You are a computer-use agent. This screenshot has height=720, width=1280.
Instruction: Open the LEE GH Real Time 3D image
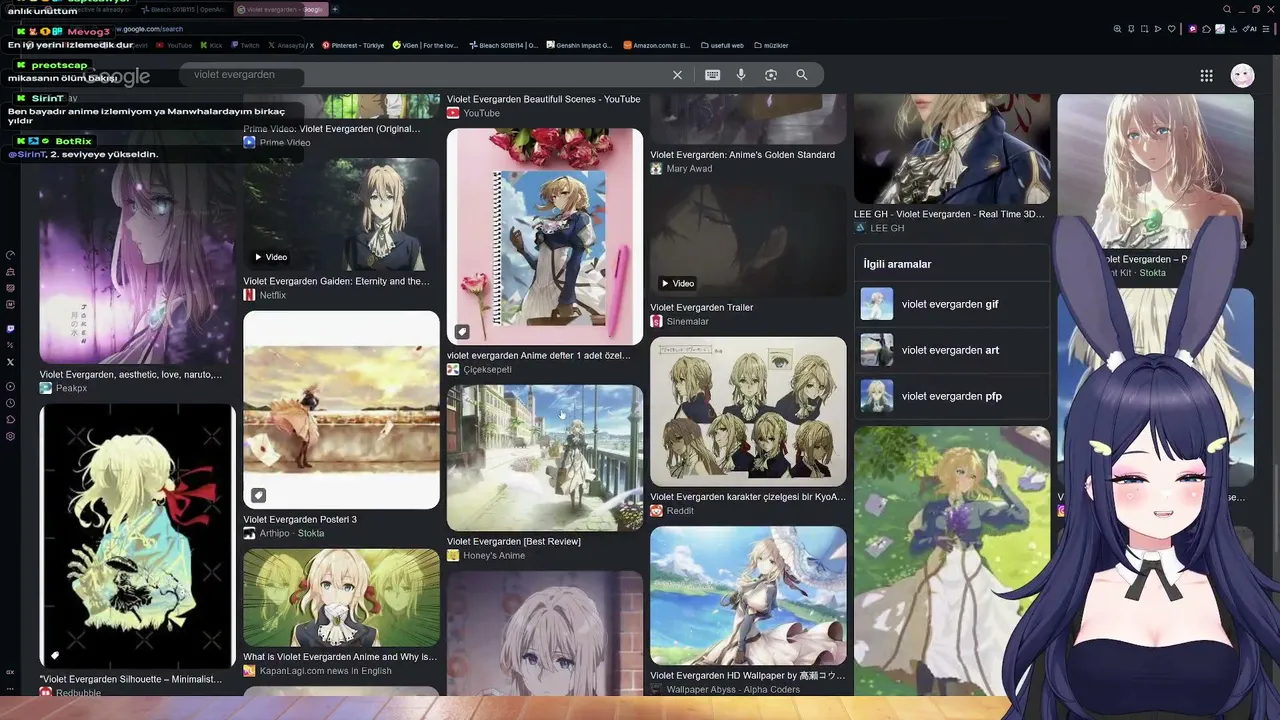[x=952, y=149]
